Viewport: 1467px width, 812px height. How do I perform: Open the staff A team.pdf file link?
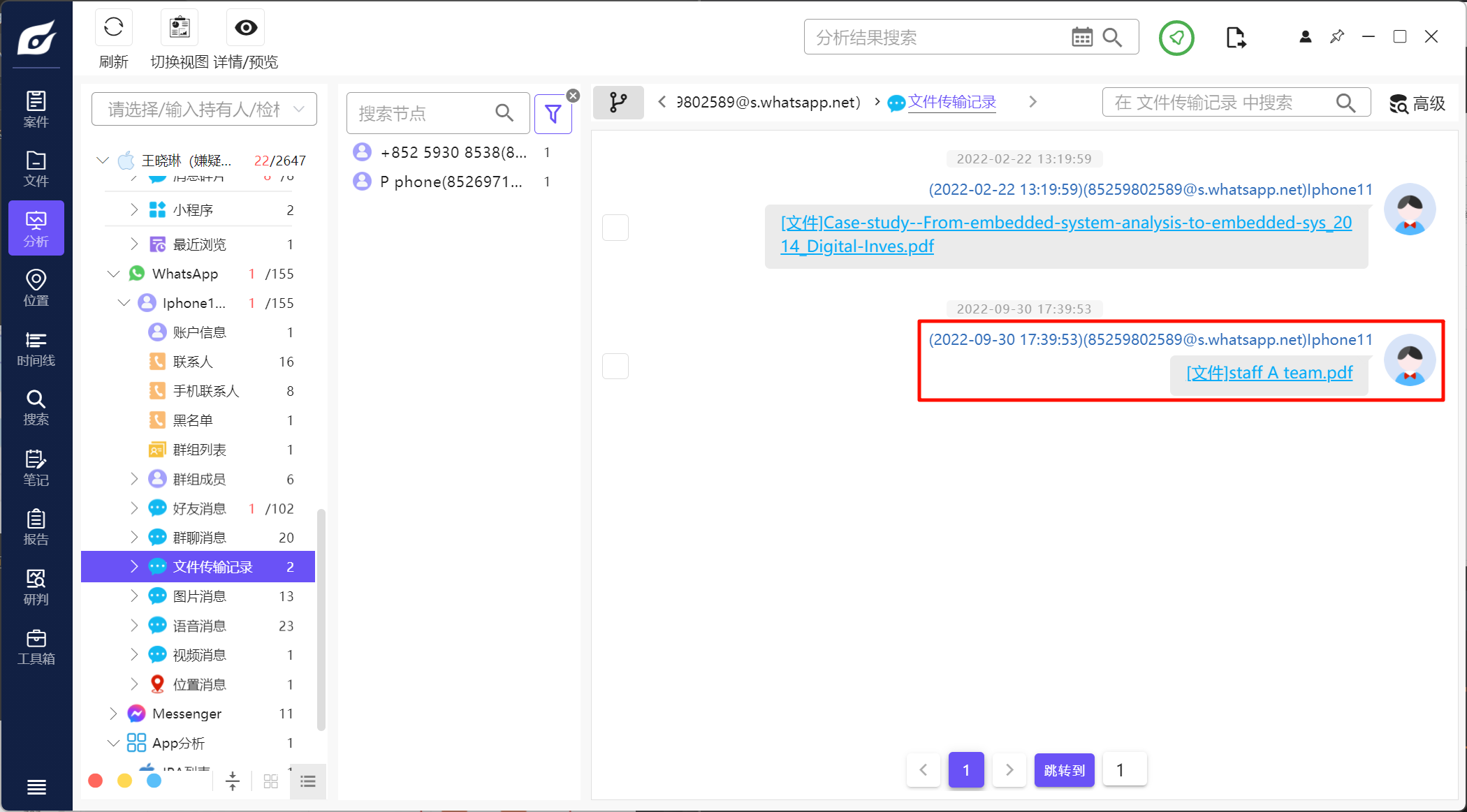coord(1269,373)
